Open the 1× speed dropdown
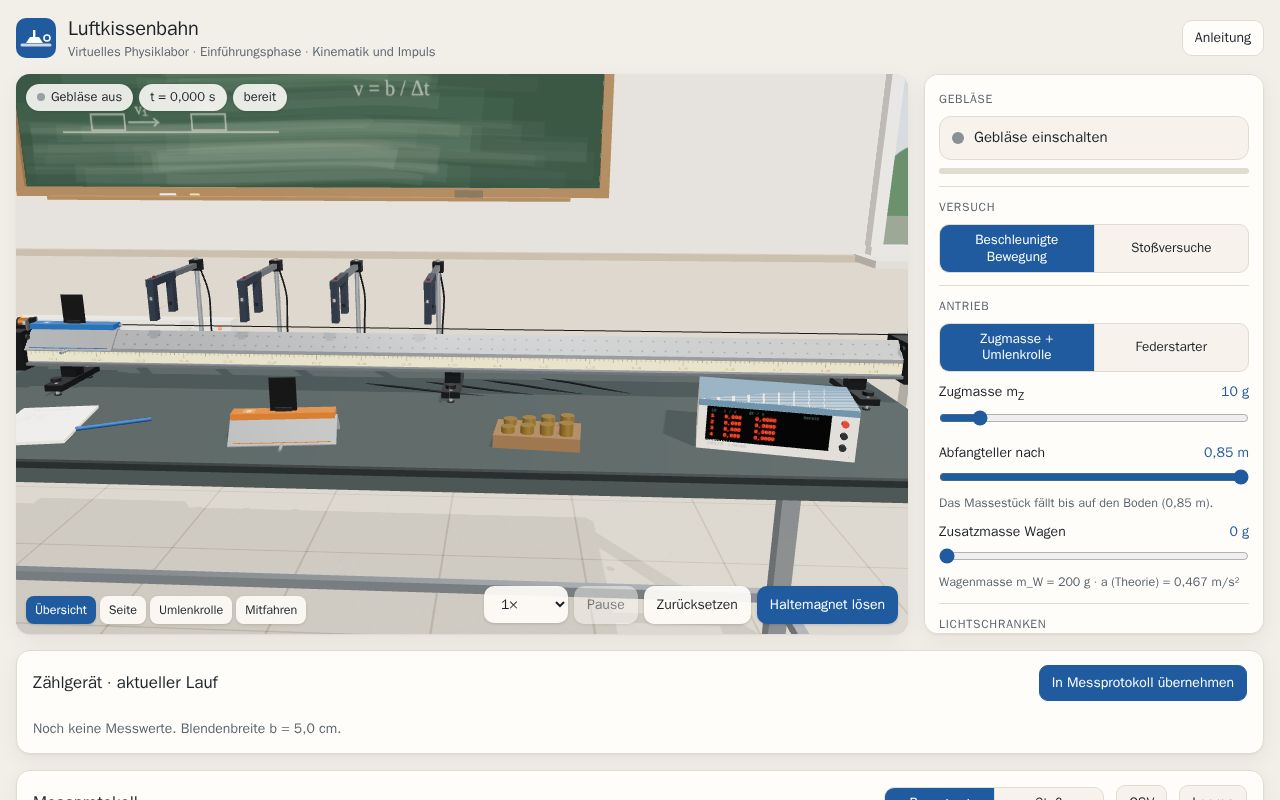 (x=526, y=605)
